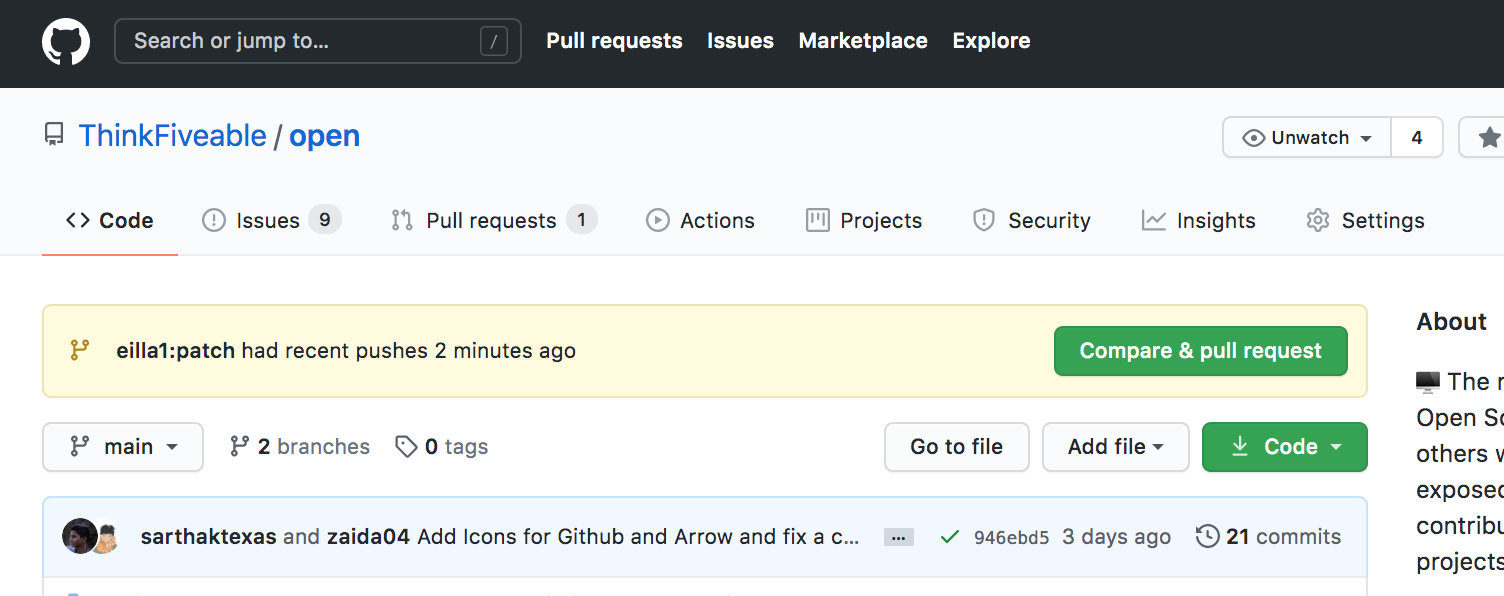Switch to the Code tab
This screenshot has width=1504, height=596.
coord(110,221)
